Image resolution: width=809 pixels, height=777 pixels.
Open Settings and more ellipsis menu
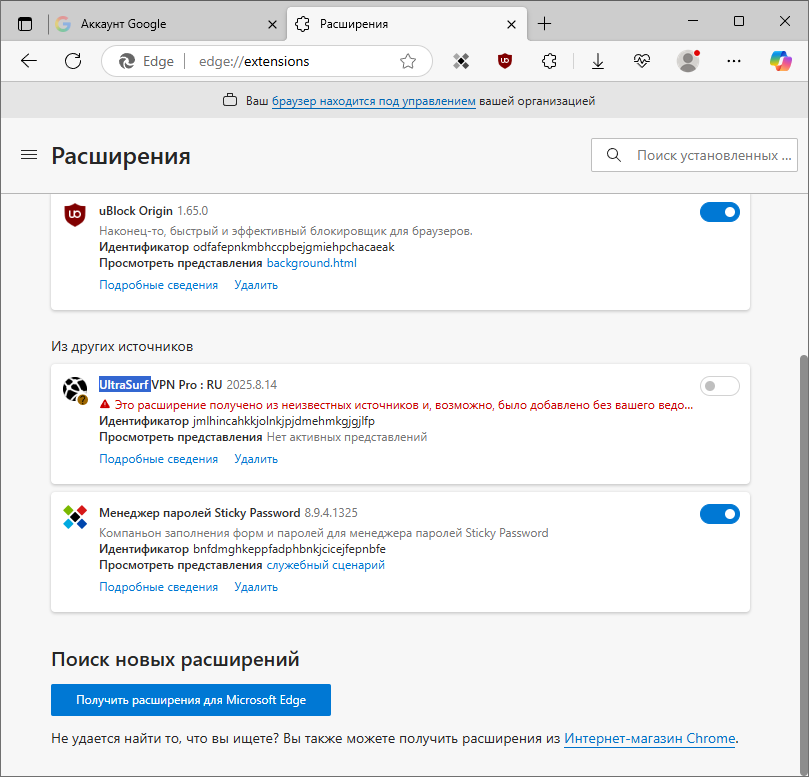[x=733, y=61]
